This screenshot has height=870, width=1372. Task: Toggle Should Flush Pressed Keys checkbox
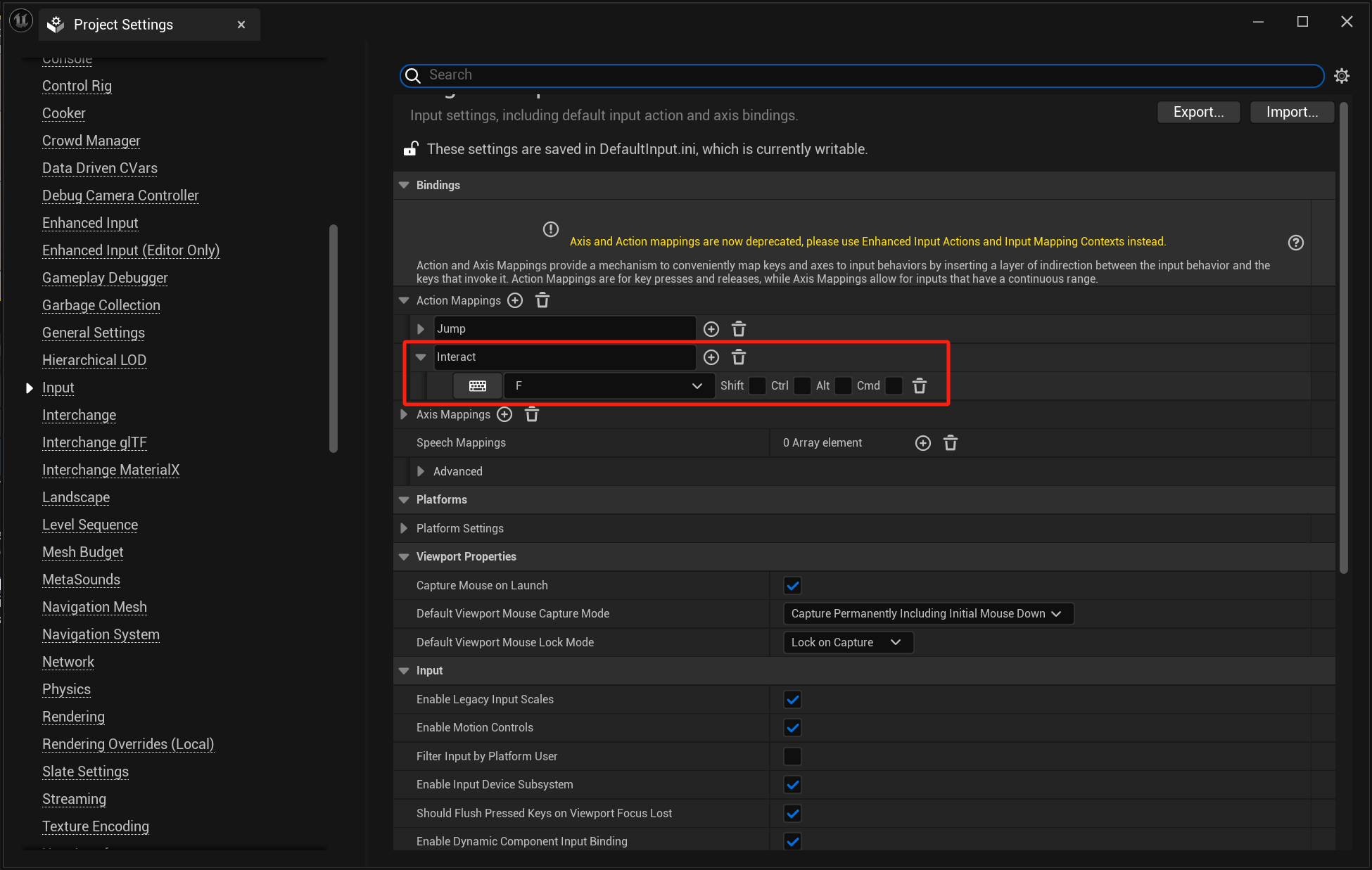click(793, 814)
